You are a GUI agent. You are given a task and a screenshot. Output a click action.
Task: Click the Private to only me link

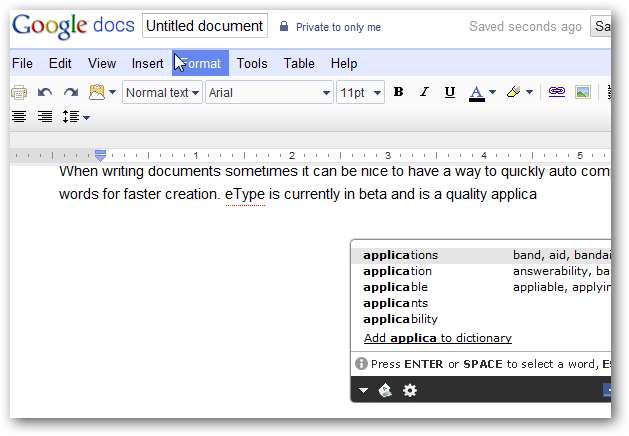338,27
